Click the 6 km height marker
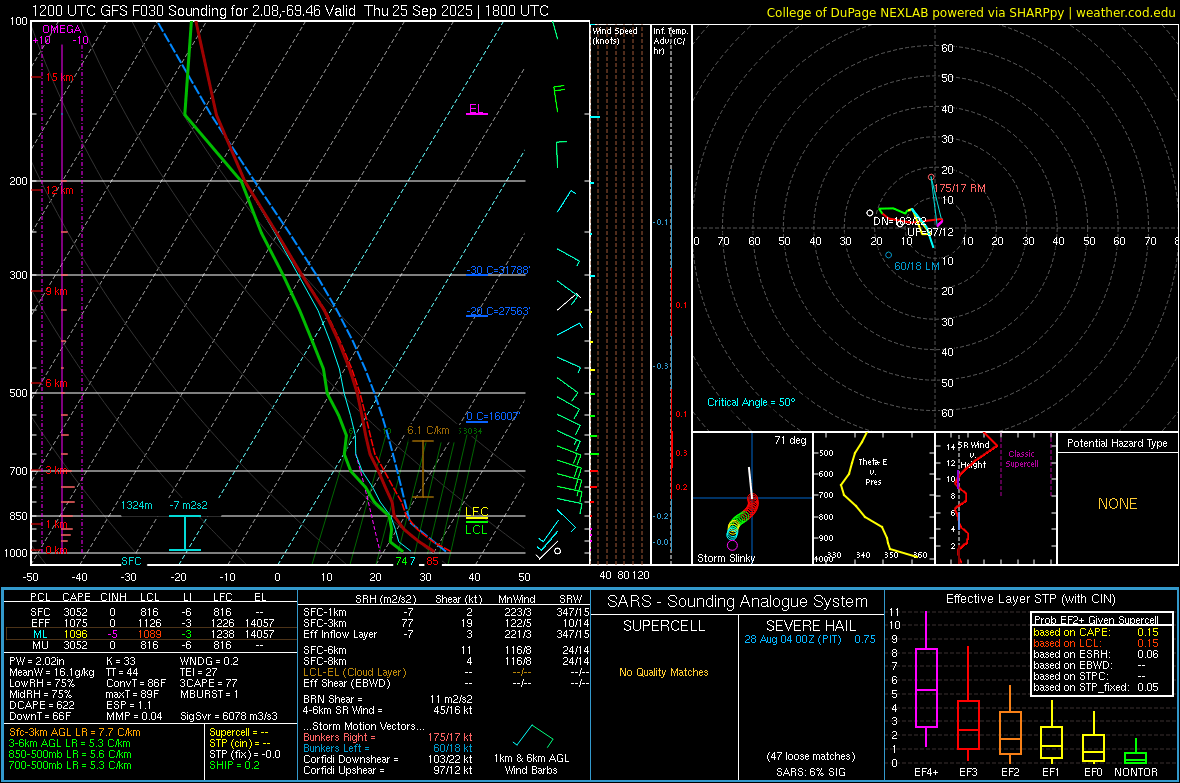The width and height of the screenshot is (1180, 783). [x=56, y=383]
